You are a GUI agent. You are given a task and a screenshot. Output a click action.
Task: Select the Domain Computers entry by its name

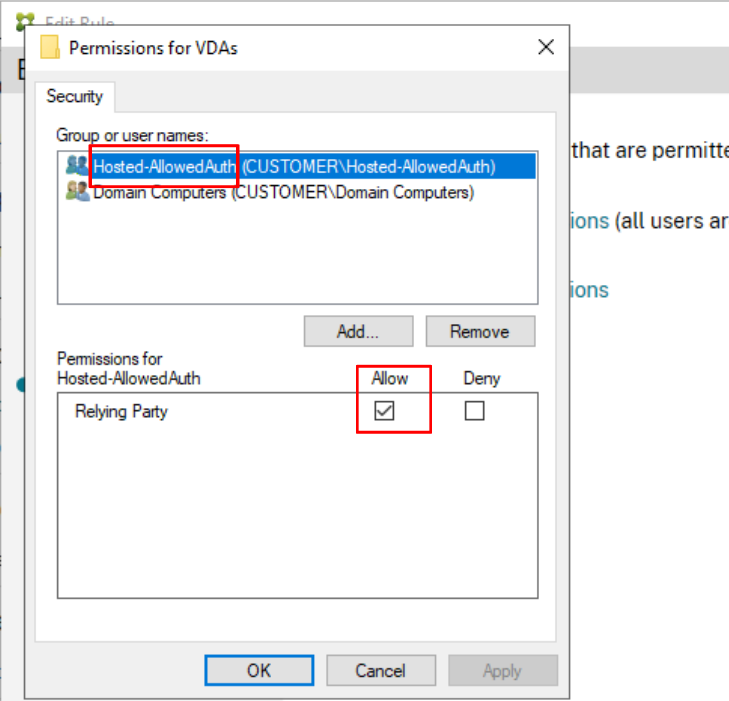(160, 192)
